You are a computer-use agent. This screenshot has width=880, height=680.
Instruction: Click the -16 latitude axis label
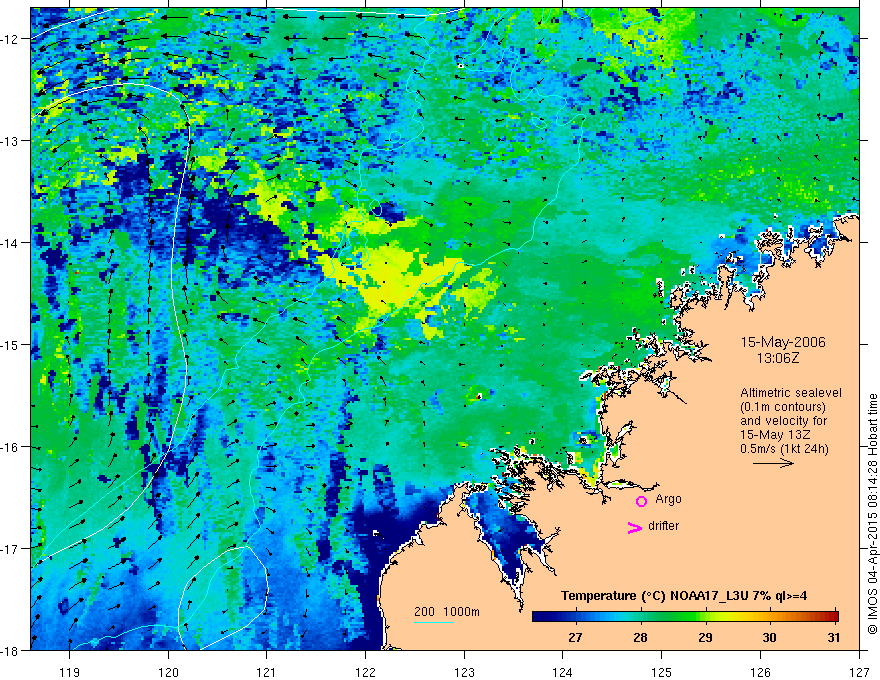pos(11,447)
